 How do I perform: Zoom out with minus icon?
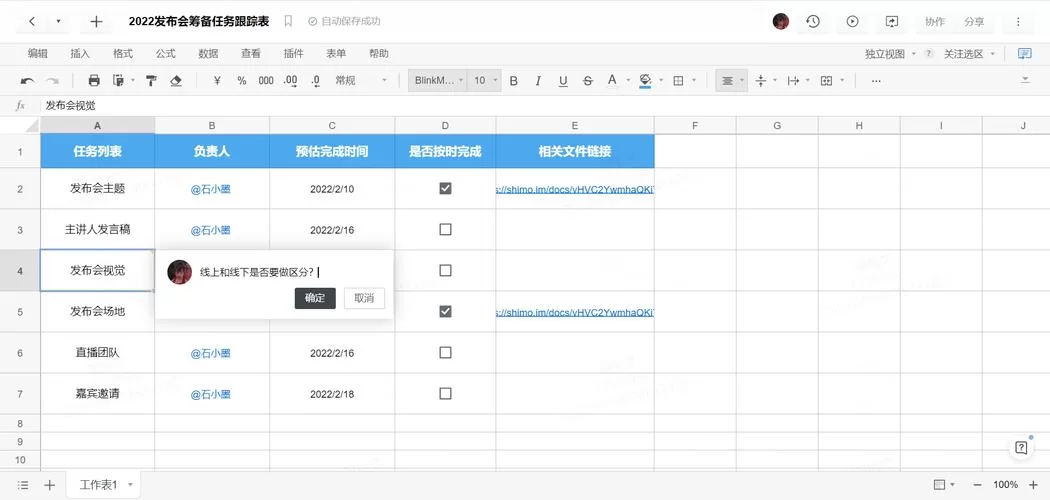977,484
